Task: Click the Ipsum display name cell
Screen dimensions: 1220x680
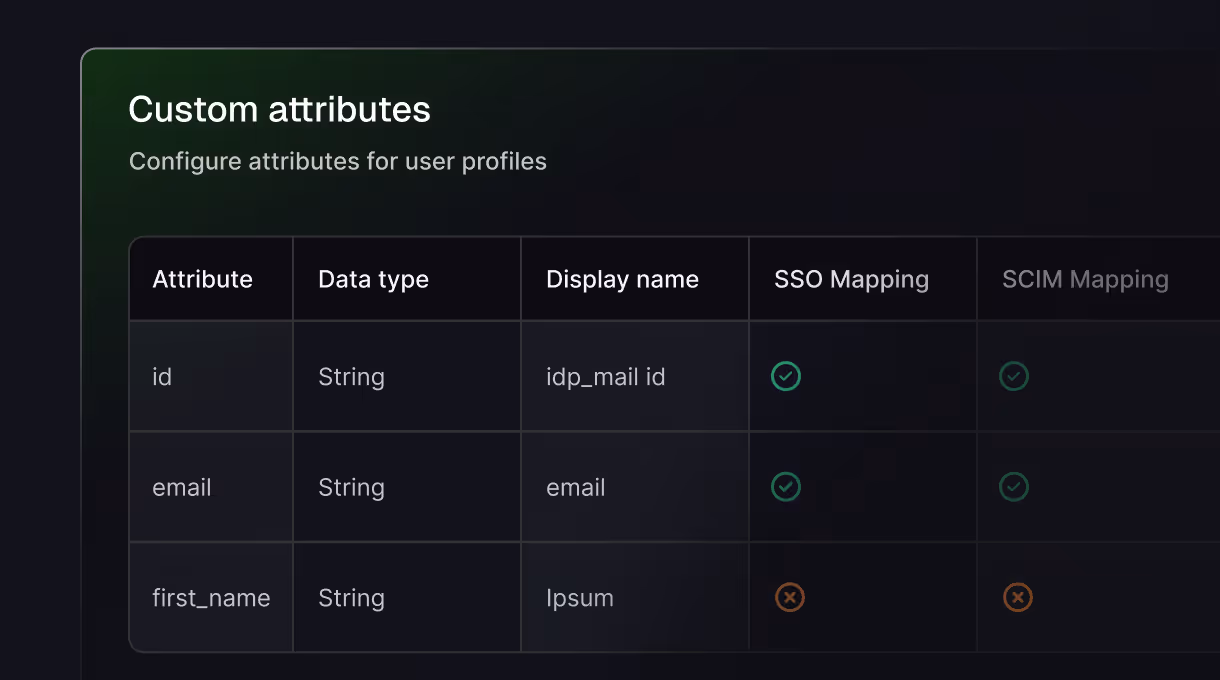Action: pos(580,598)
